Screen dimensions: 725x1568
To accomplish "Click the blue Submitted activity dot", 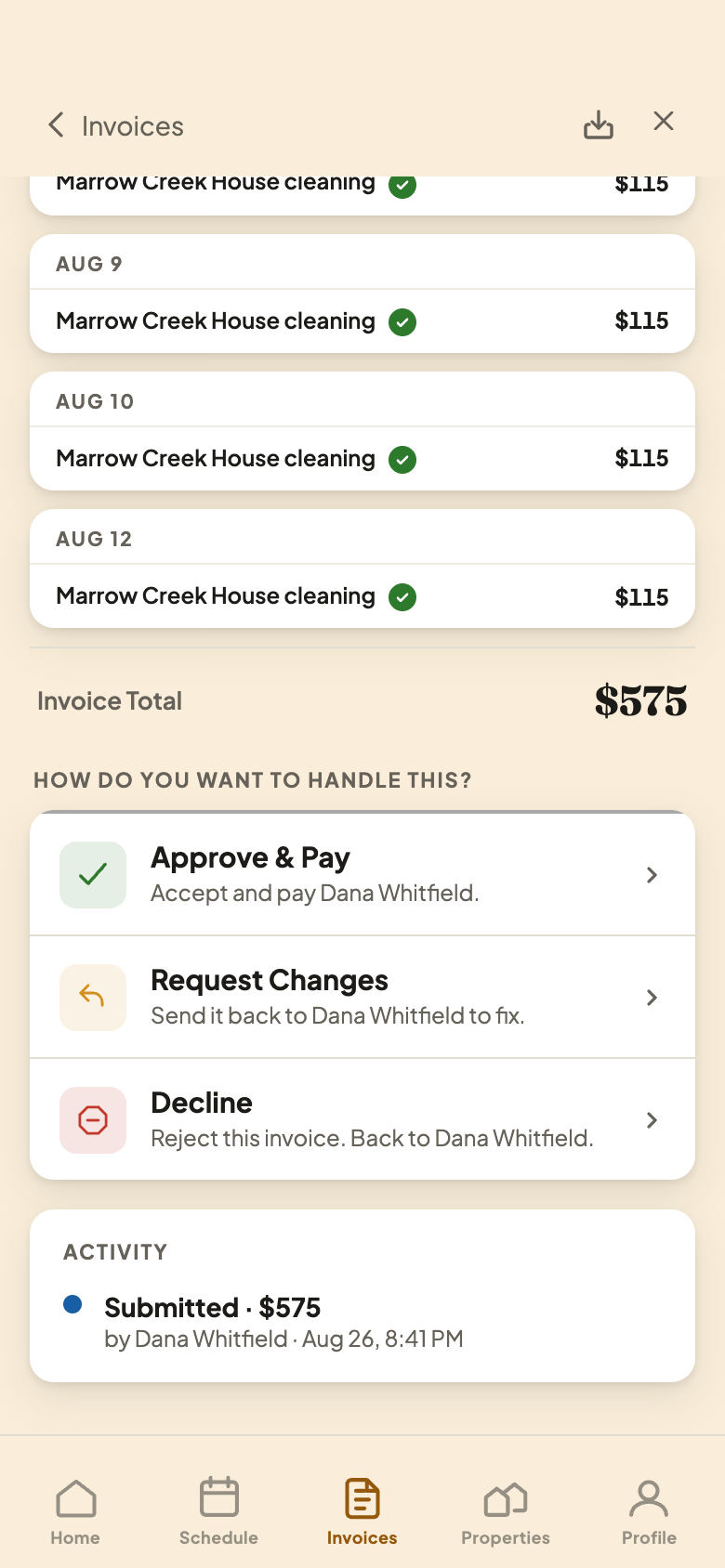I will [72, 1304].
